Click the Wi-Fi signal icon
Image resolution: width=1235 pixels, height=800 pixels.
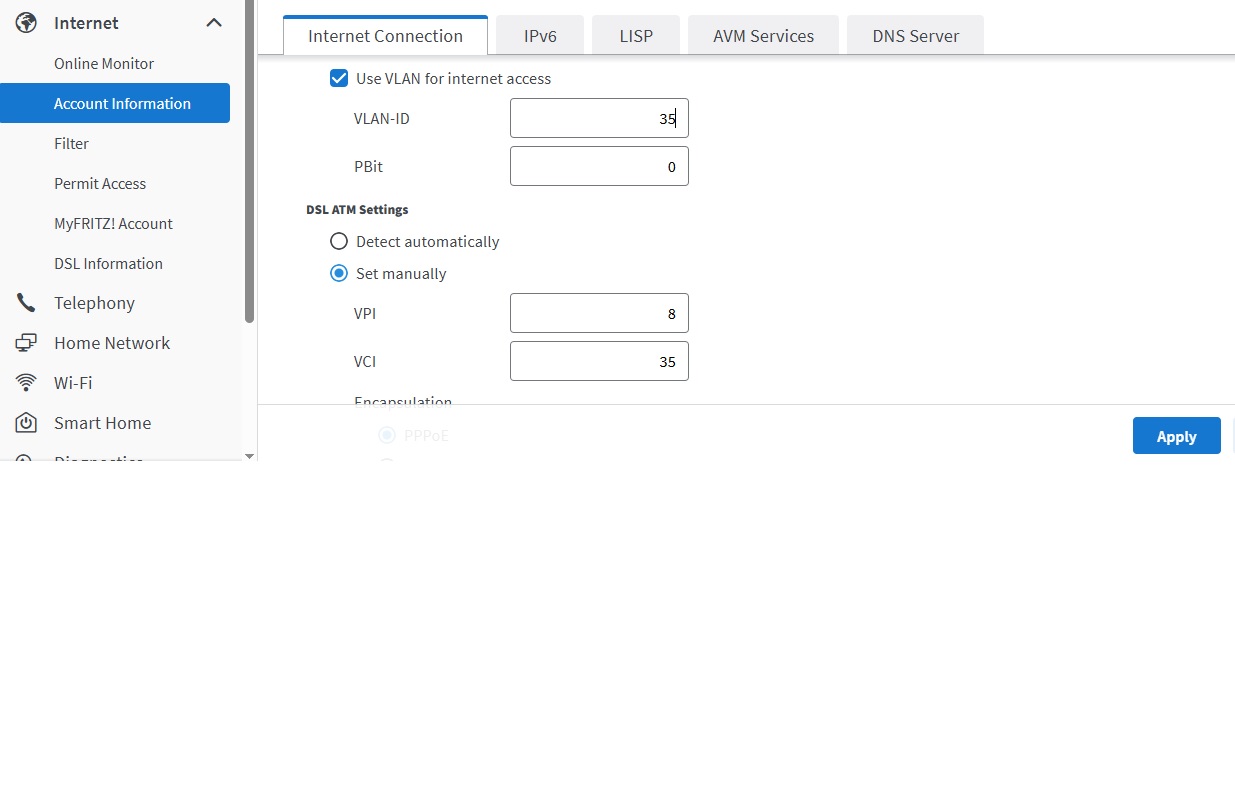coord(27,383)
